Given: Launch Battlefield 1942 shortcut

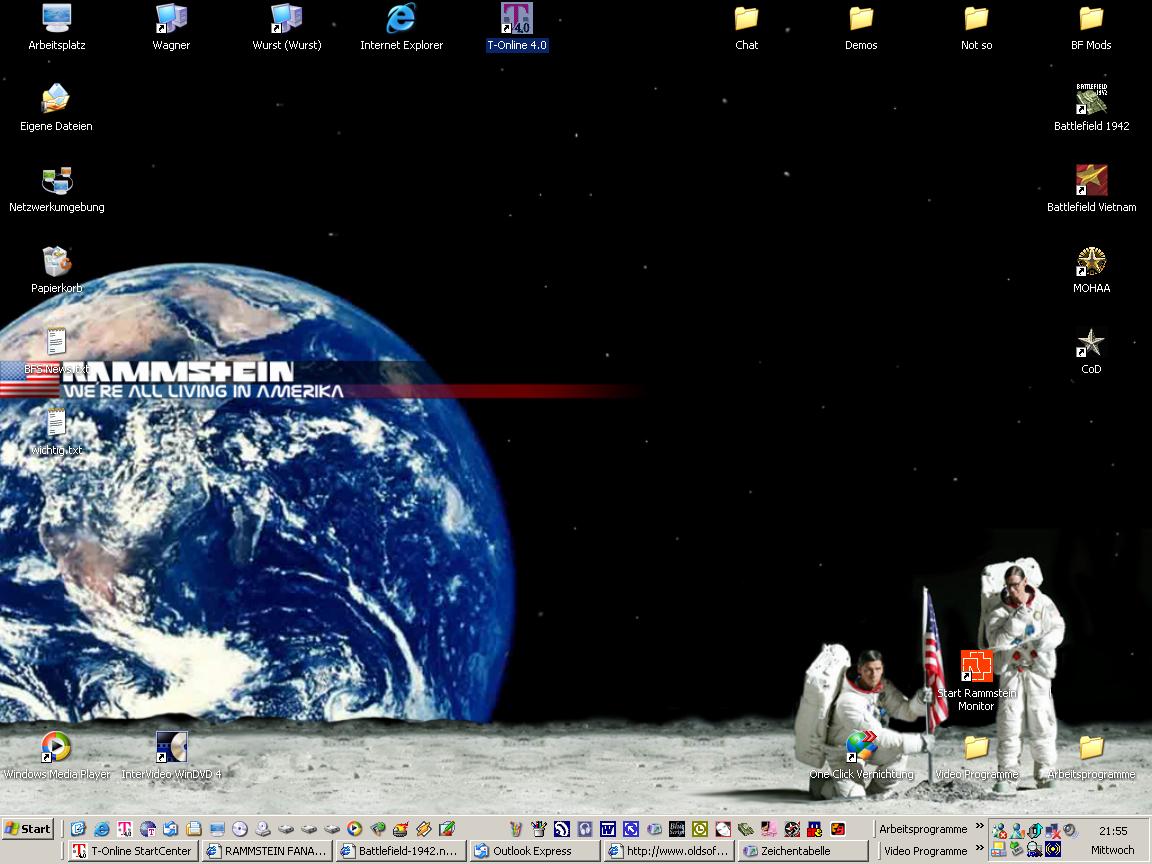Looking at the screenshot, I should coord(1091,107).
